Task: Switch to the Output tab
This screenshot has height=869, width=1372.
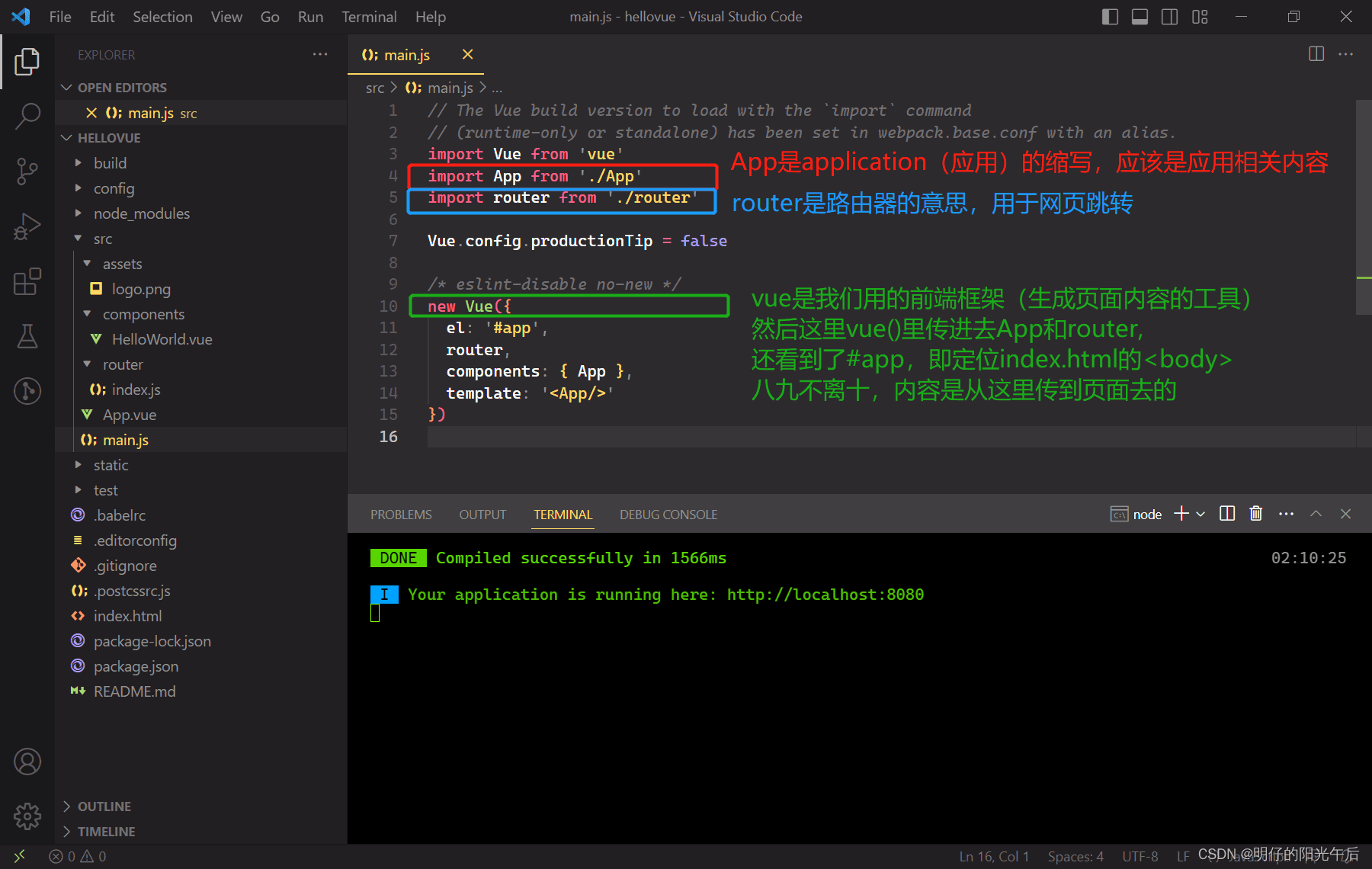Action: tap(482, 515)
